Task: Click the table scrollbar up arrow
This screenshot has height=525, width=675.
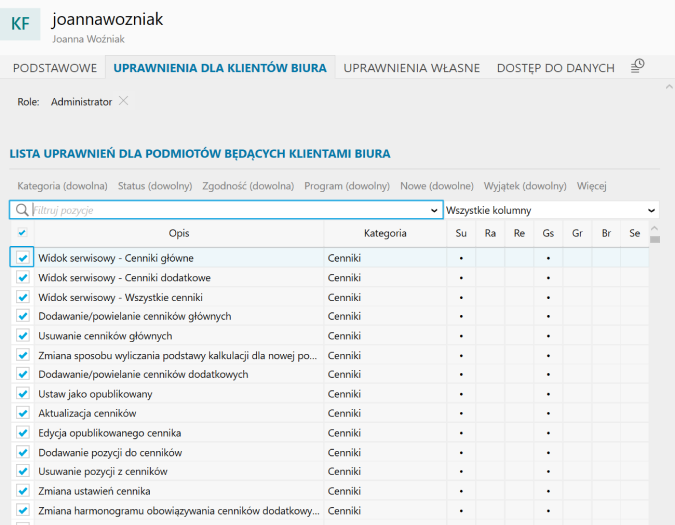Action: click(655, 229)
